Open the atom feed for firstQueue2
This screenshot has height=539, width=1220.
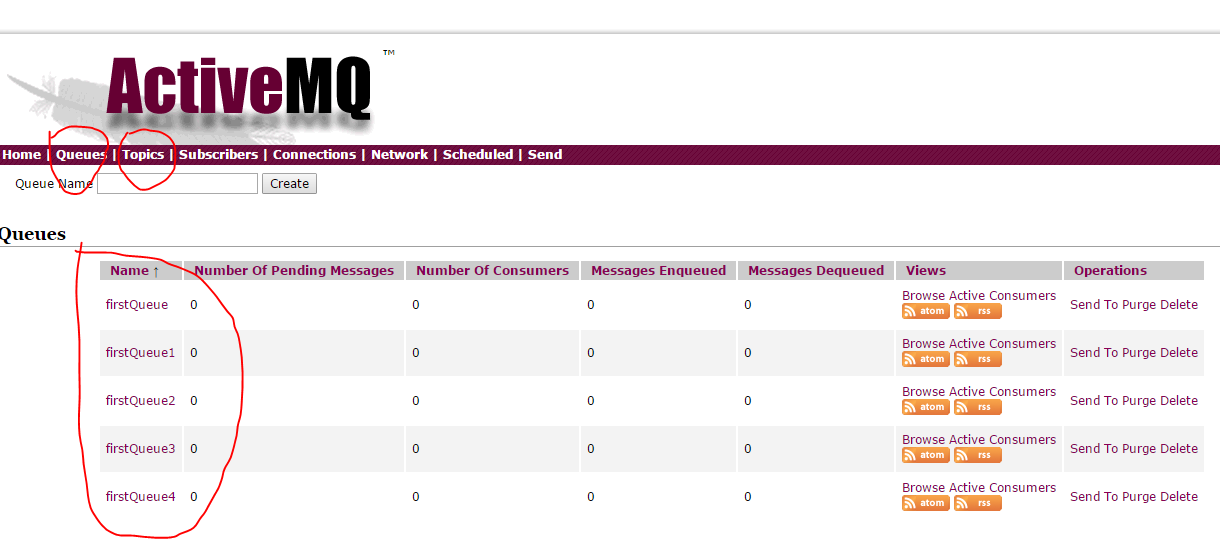(925, 407)
